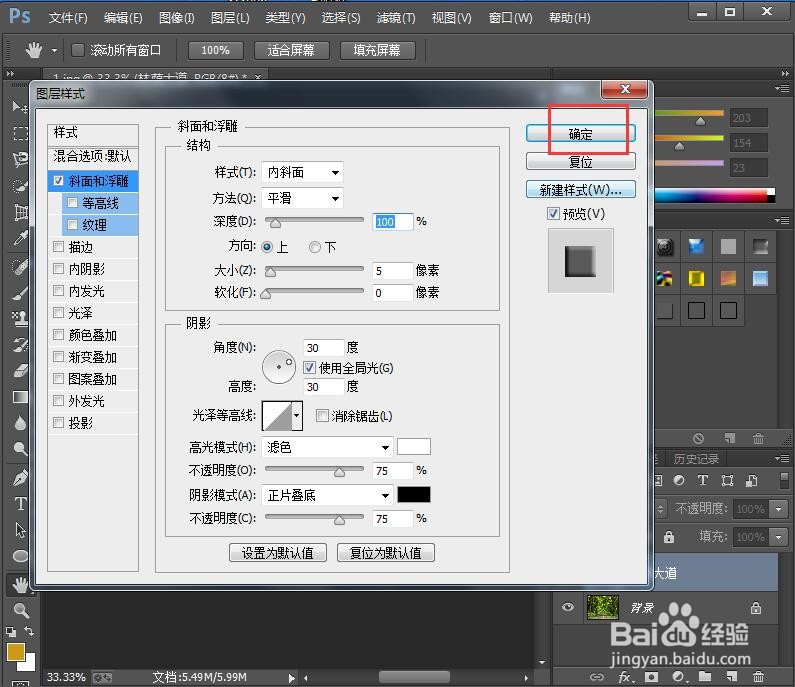Open layer fill (填充) dropdown arrow
Screen dimensions: 795x687
click(x=779, y=536)
